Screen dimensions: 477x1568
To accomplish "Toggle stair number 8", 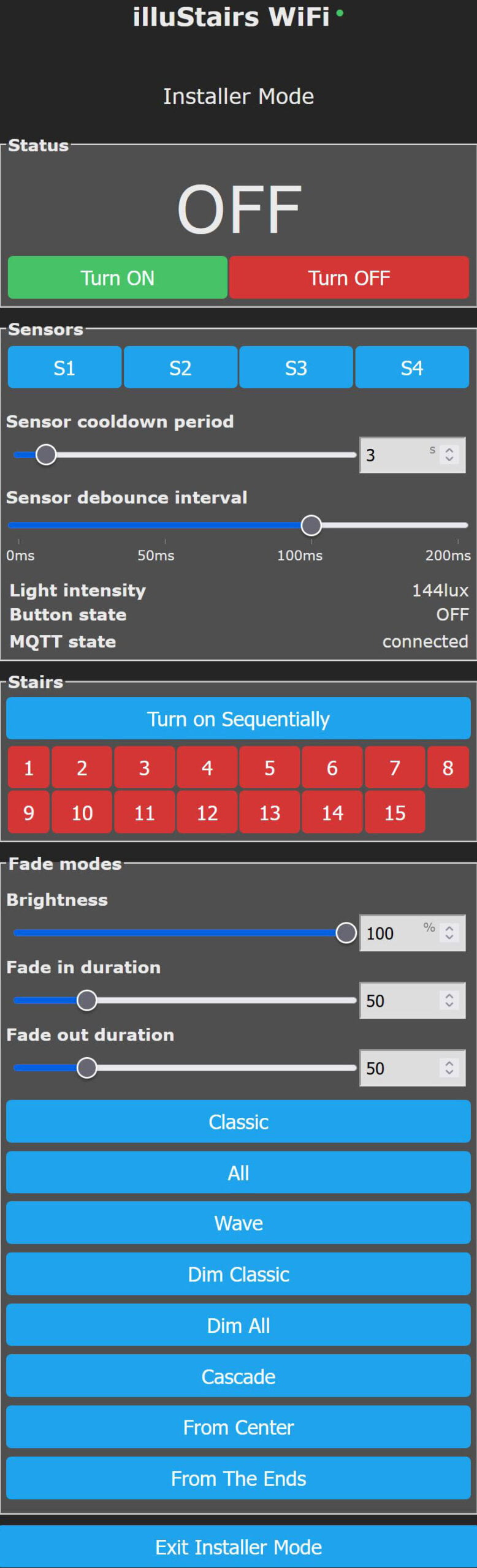I will (x=448, y=767).
